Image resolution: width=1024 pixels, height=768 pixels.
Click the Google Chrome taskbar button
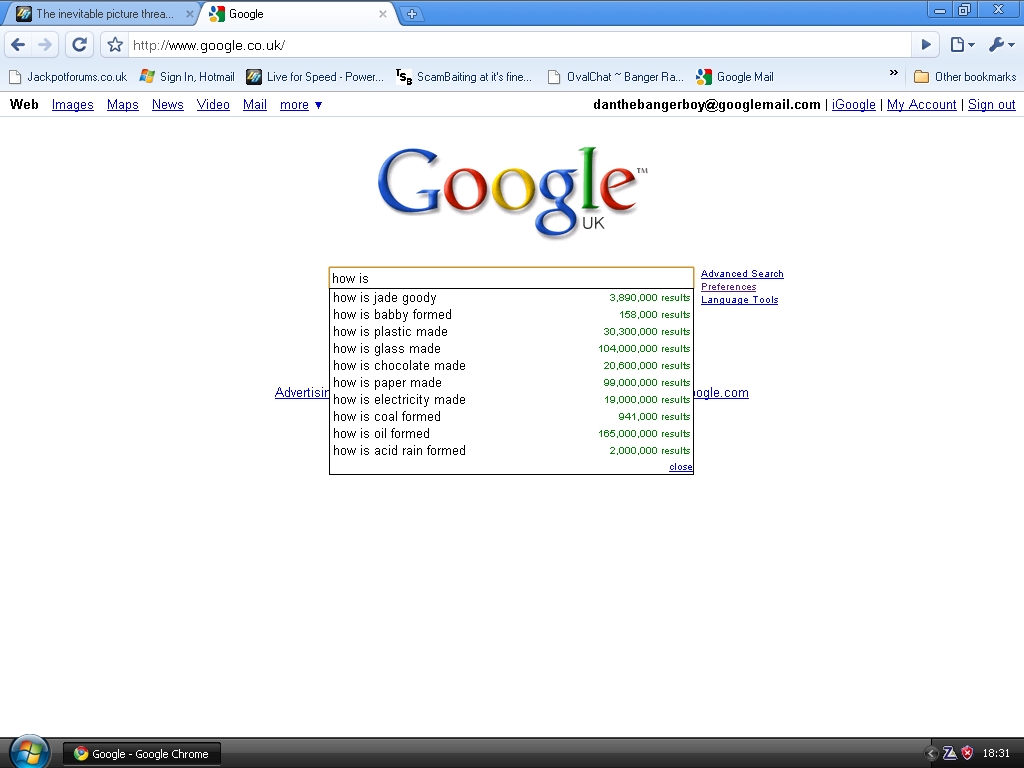[x=142, y=754]
